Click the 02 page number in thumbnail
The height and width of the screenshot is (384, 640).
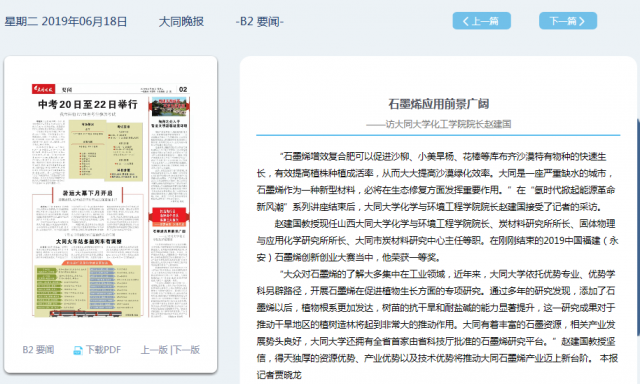[183, 89]
